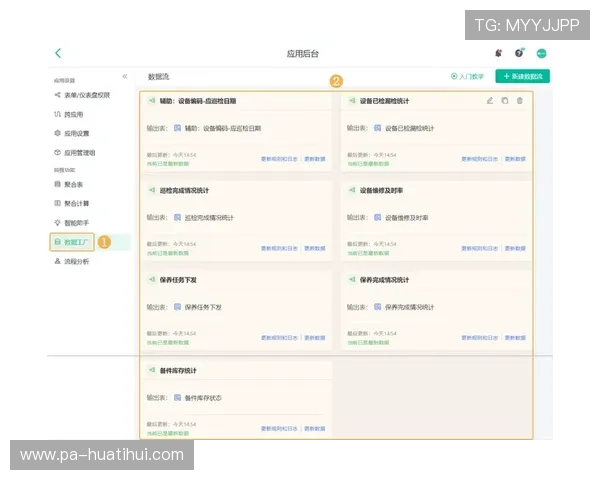Open the 巡检完成情况统计 card title
This screenshot has height=480, width=600.
pos(184,190)
